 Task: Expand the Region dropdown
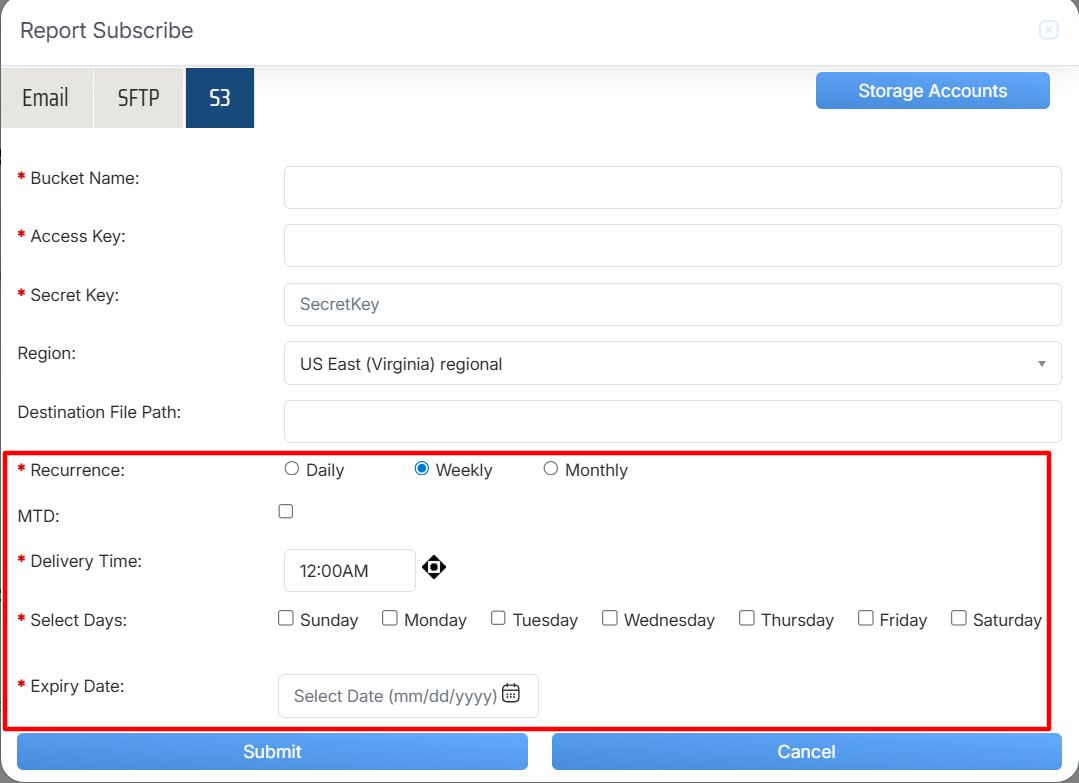pyautogui.click(x=672, y=364)
